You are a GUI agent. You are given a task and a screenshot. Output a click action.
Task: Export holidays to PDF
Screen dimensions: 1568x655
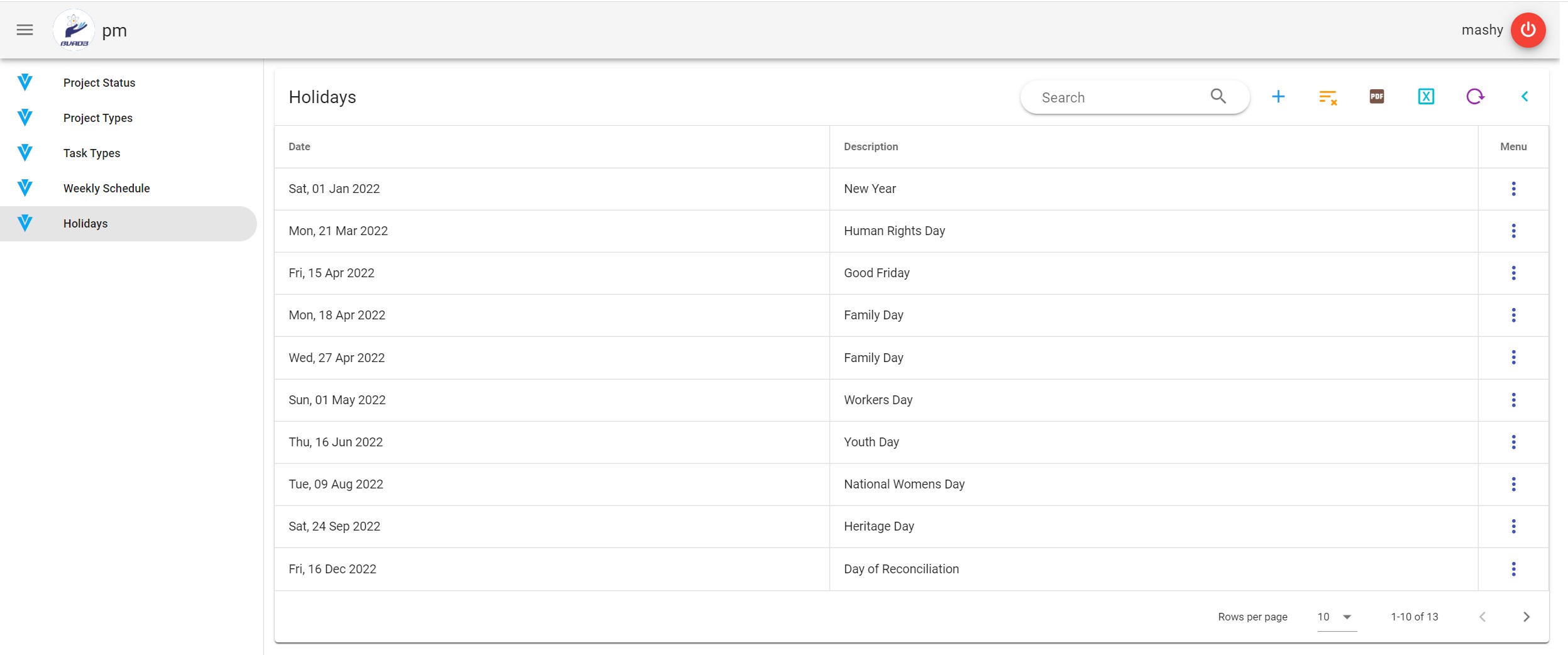pyautogui.click(x=1376, y=97)
